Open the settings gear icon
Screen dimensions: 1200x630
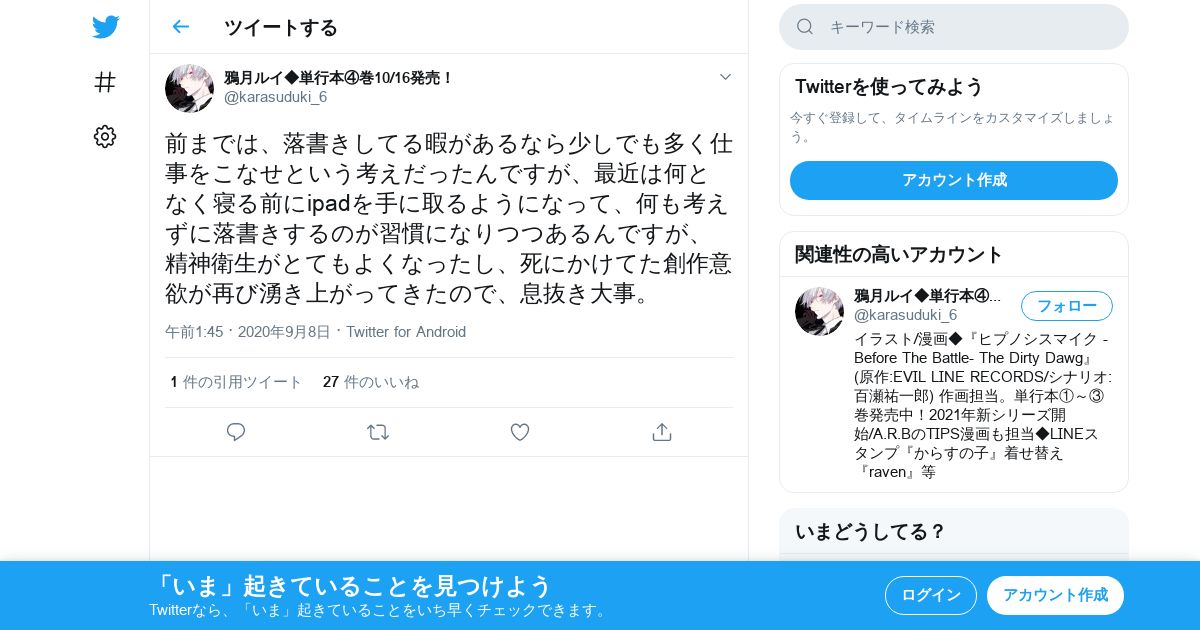105,137
